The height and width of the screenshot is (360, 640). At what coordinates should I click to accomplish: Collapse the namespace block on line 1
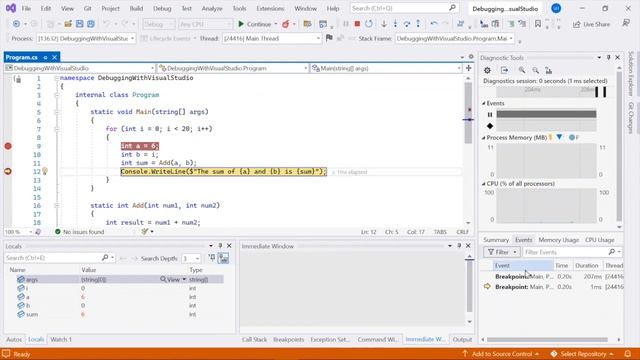pos(56,78)
